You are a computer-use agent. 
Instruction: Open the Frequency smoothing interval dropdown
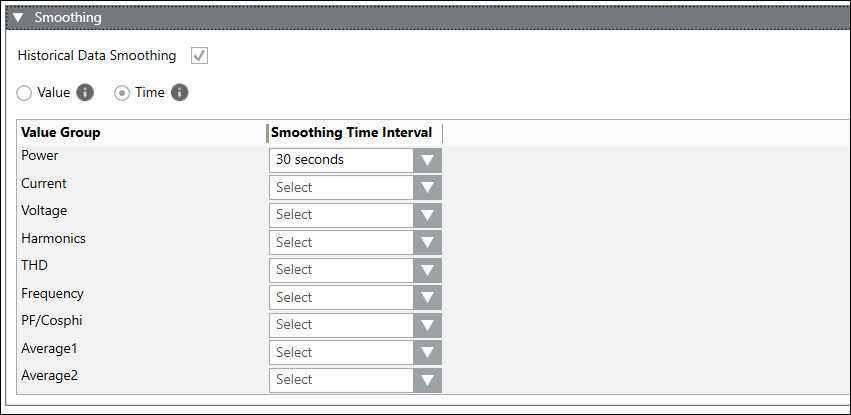[x=427, y=297]
